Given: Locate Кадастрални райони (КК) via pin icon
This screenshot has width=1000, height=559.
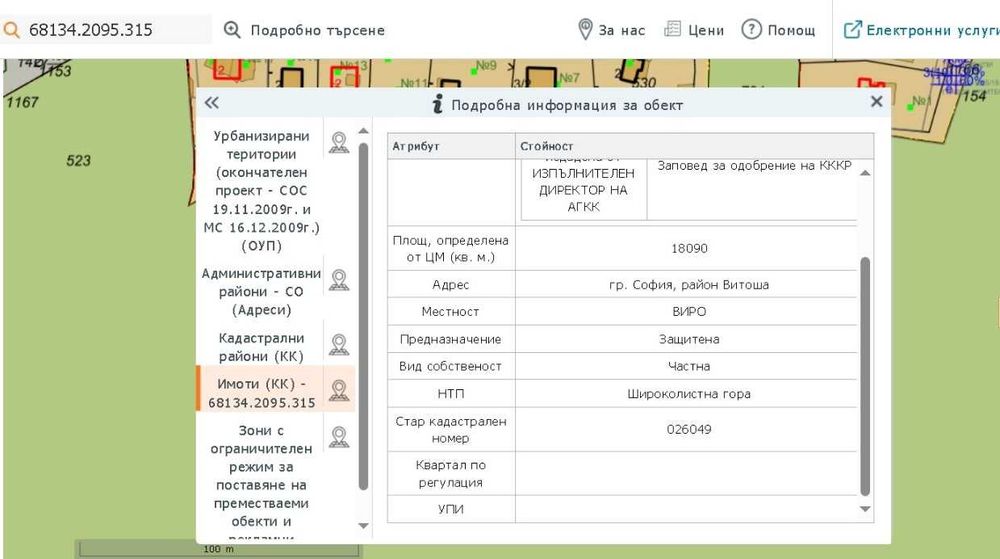Looking at the screenshot, I should pos(339,345).
